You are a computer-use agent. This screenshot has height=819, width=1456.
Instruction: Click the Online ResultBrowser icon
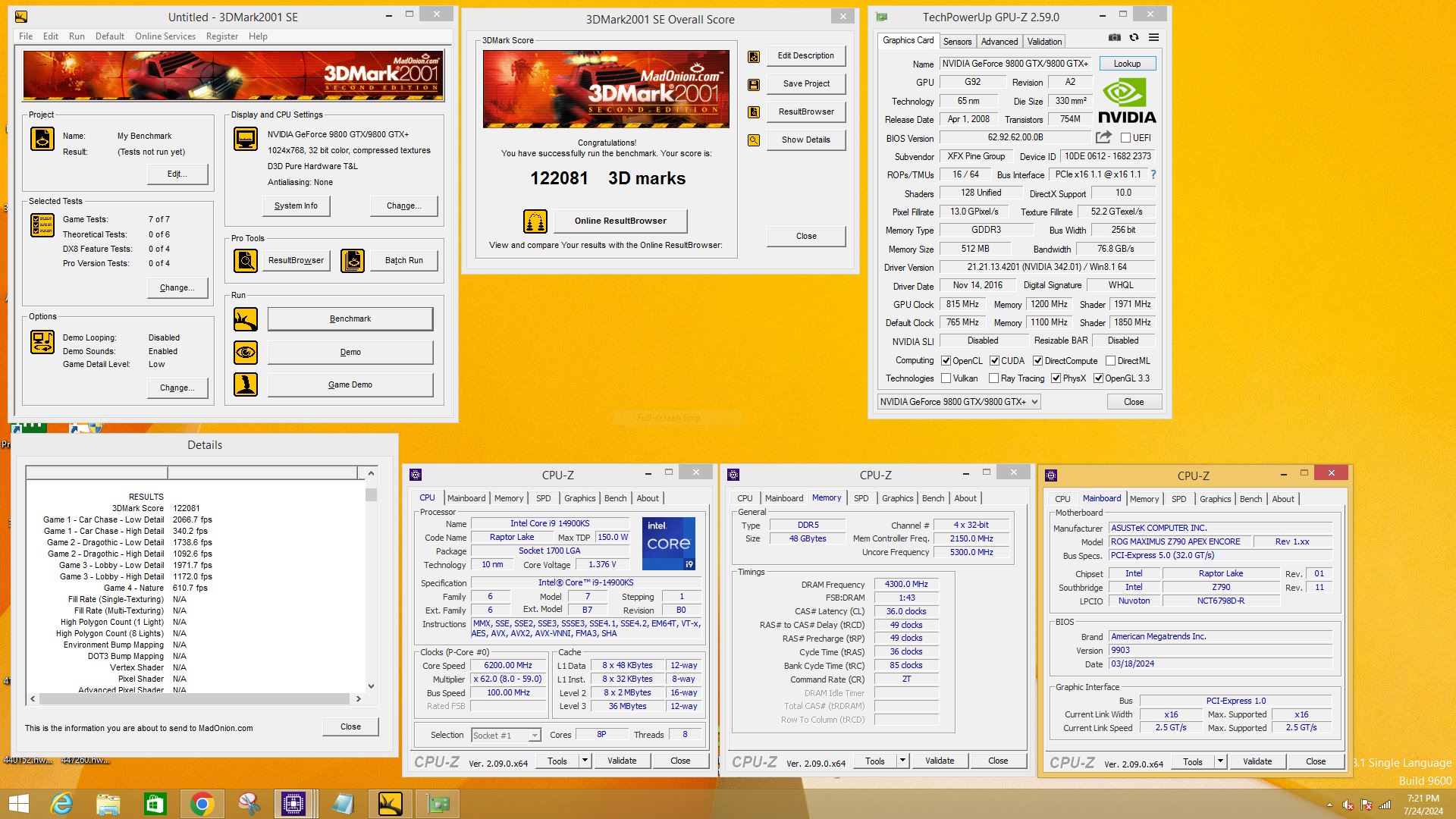pos(535,221)
